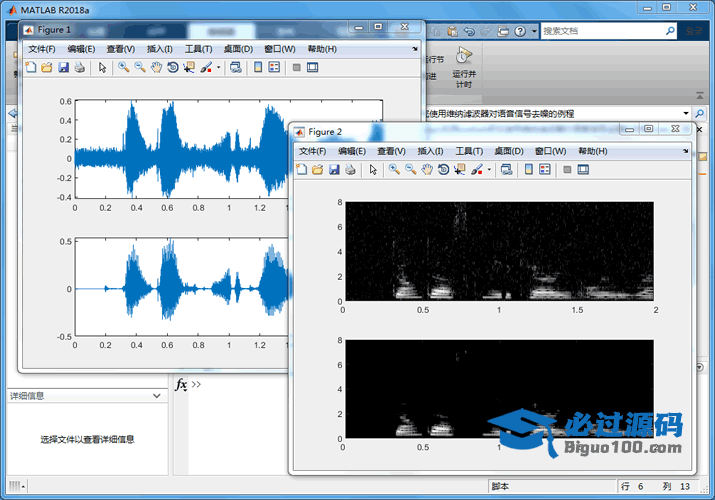Open 文件(F) menu in Figure 1

click(42, 49)
